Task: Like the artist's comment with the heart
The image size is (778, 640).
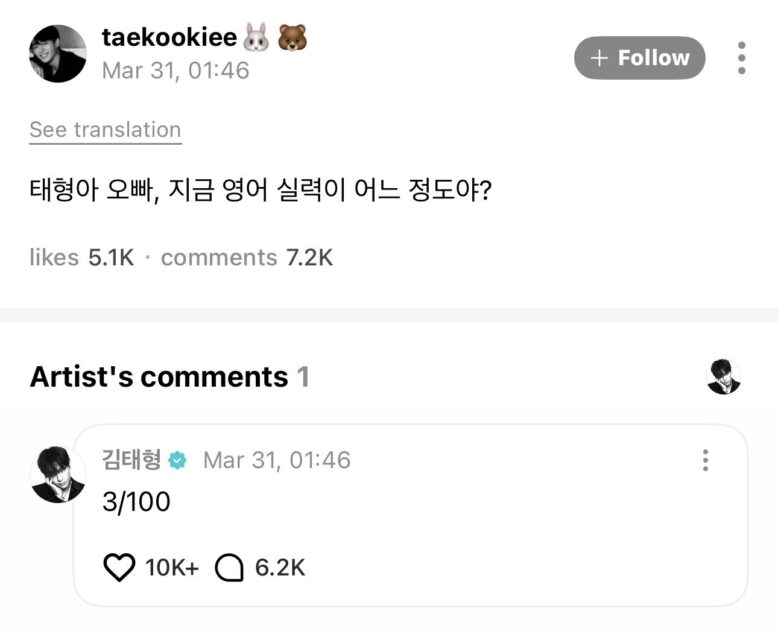Action: point(119,568)
